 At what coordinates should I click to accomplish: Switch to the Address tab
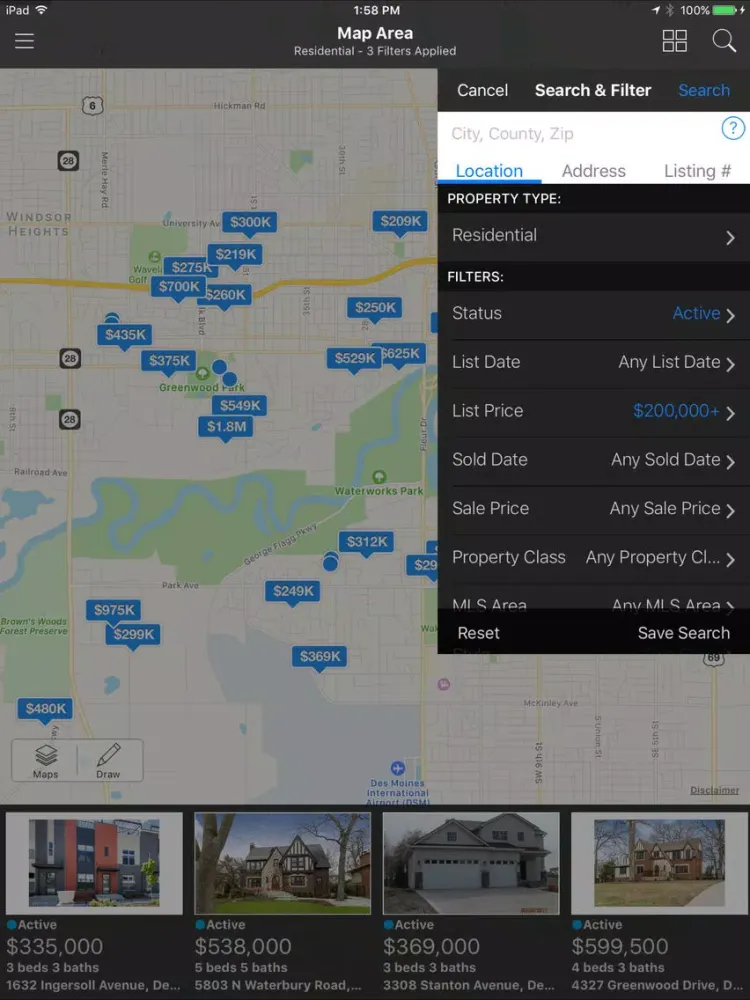pyautogui.click(x=593, y=171)
